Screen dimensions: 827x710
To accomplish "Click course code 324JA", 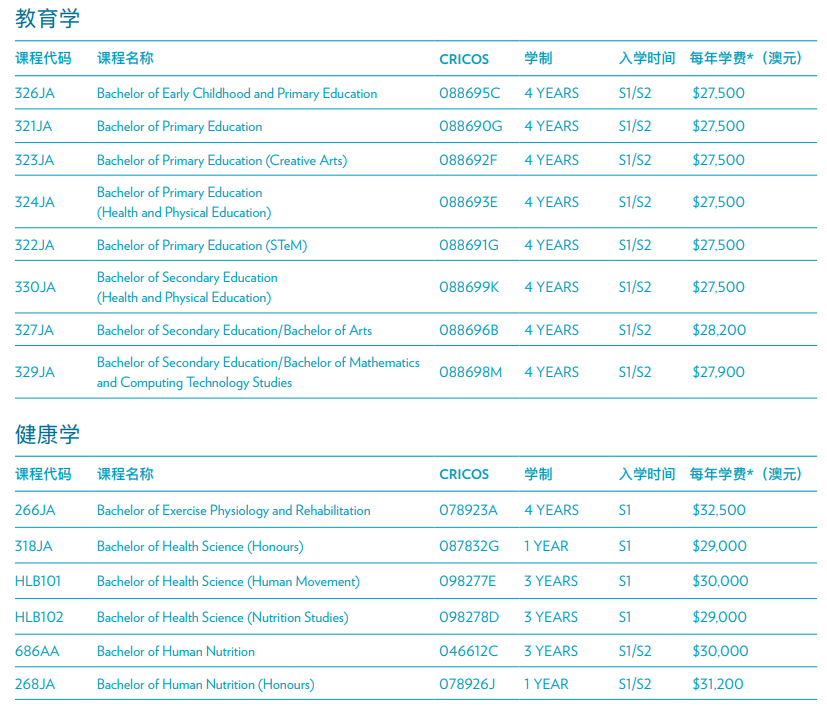I will pos(35,202).
